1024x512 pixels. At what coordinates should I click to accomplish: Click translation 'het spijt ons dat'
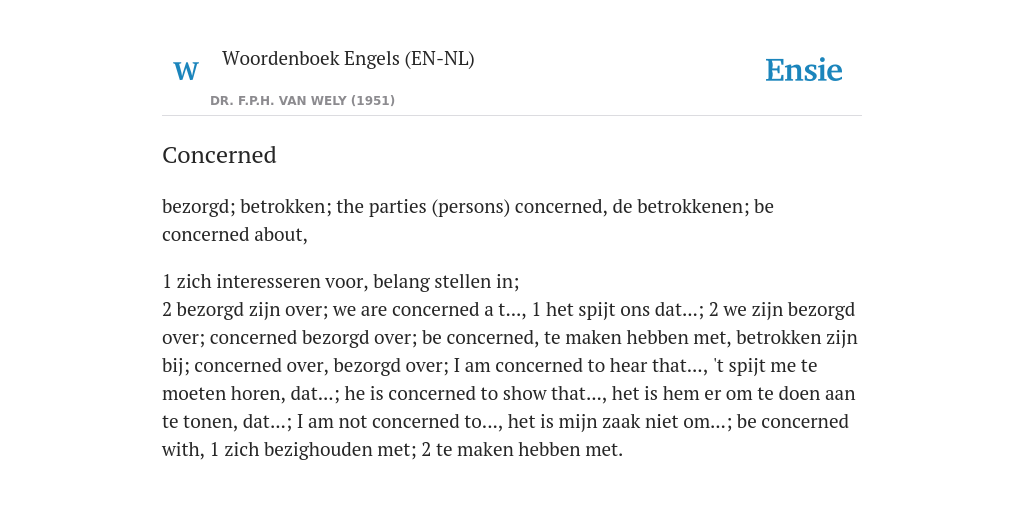point(615,310)
